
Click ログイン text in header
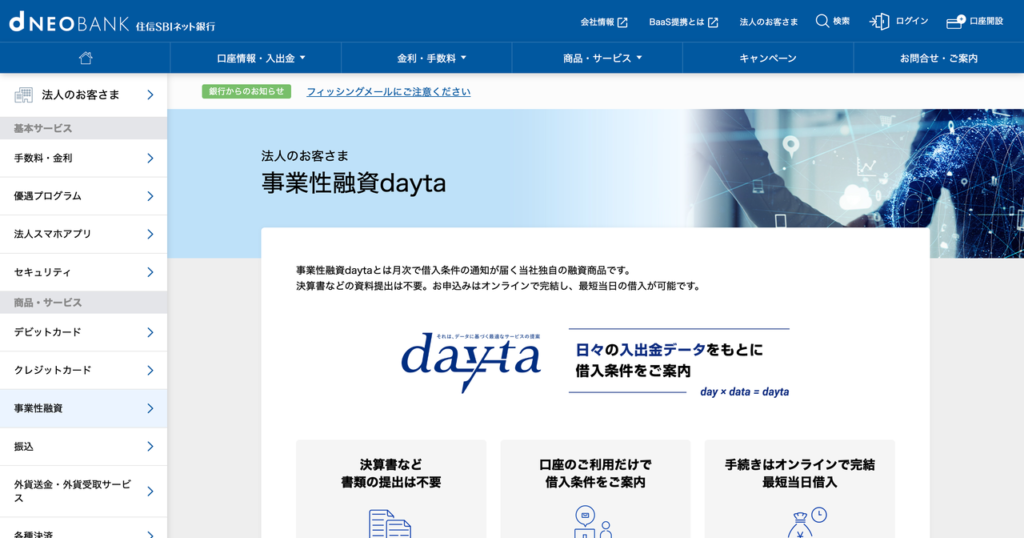click(912, 21)
